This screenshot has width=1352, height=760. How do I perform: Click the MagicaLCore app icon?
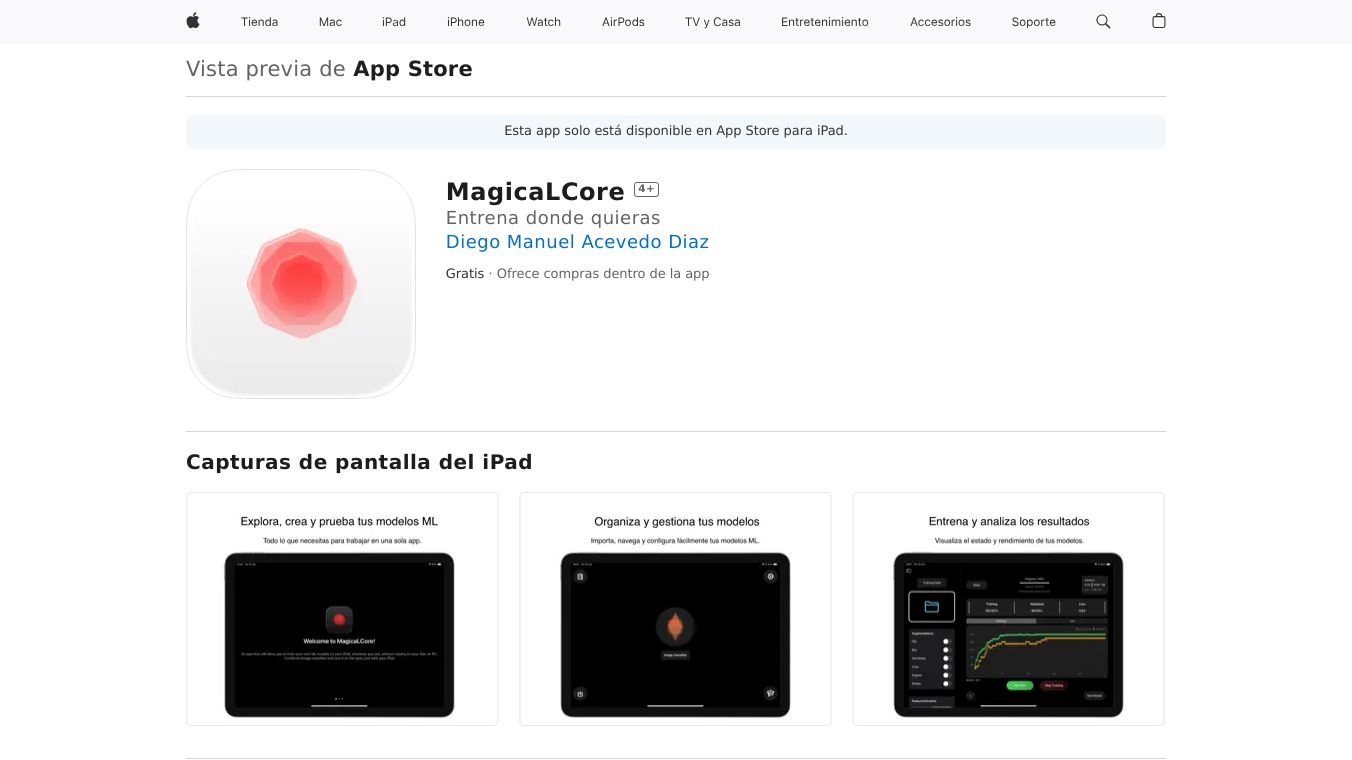point(301,284)
